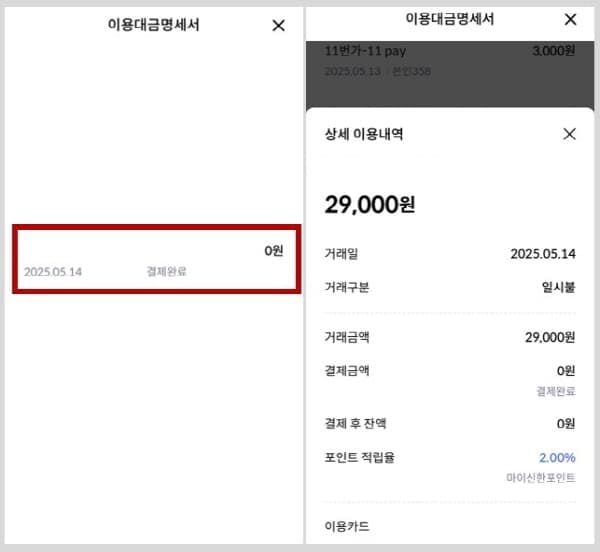Close the right 이용대금명세서 screen
The width and height of the screenshot is (600, 552).
(570, 19)
